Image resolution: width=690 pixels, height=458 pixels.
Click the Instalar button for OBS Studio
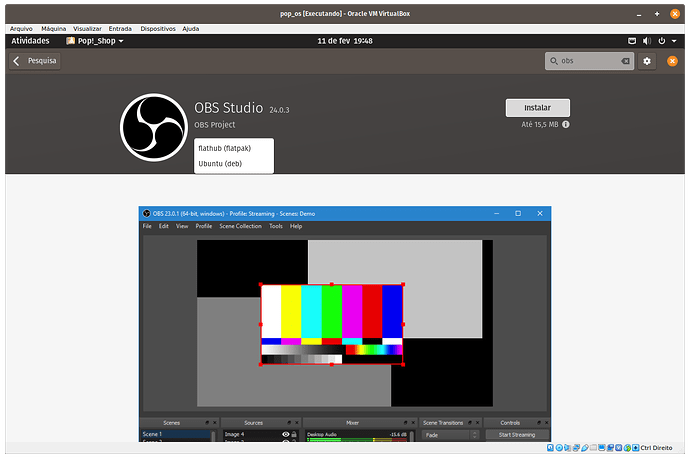[x=537, y=108]
